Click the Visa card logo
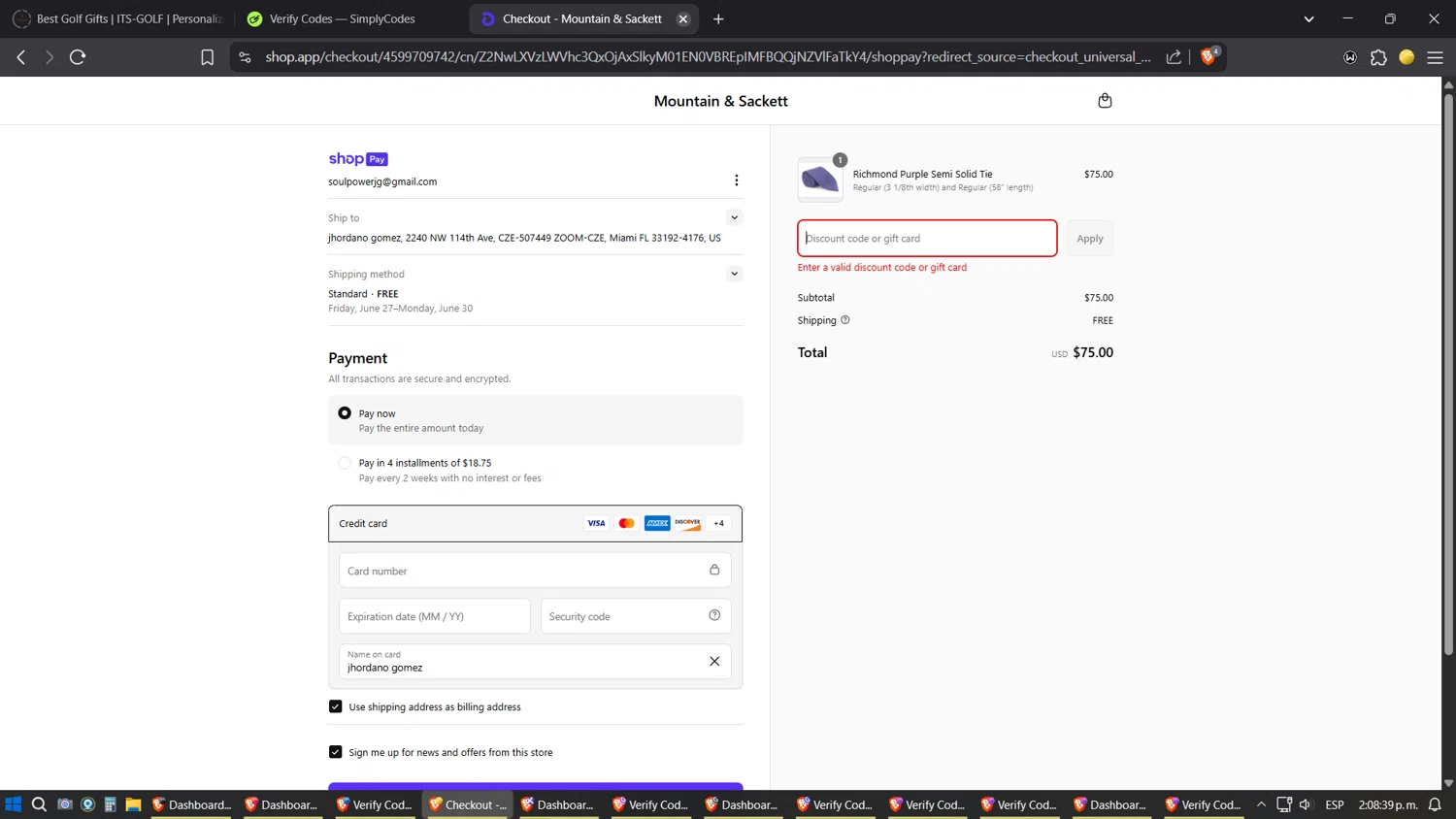 pyautogui.click(x=596, y=523)
